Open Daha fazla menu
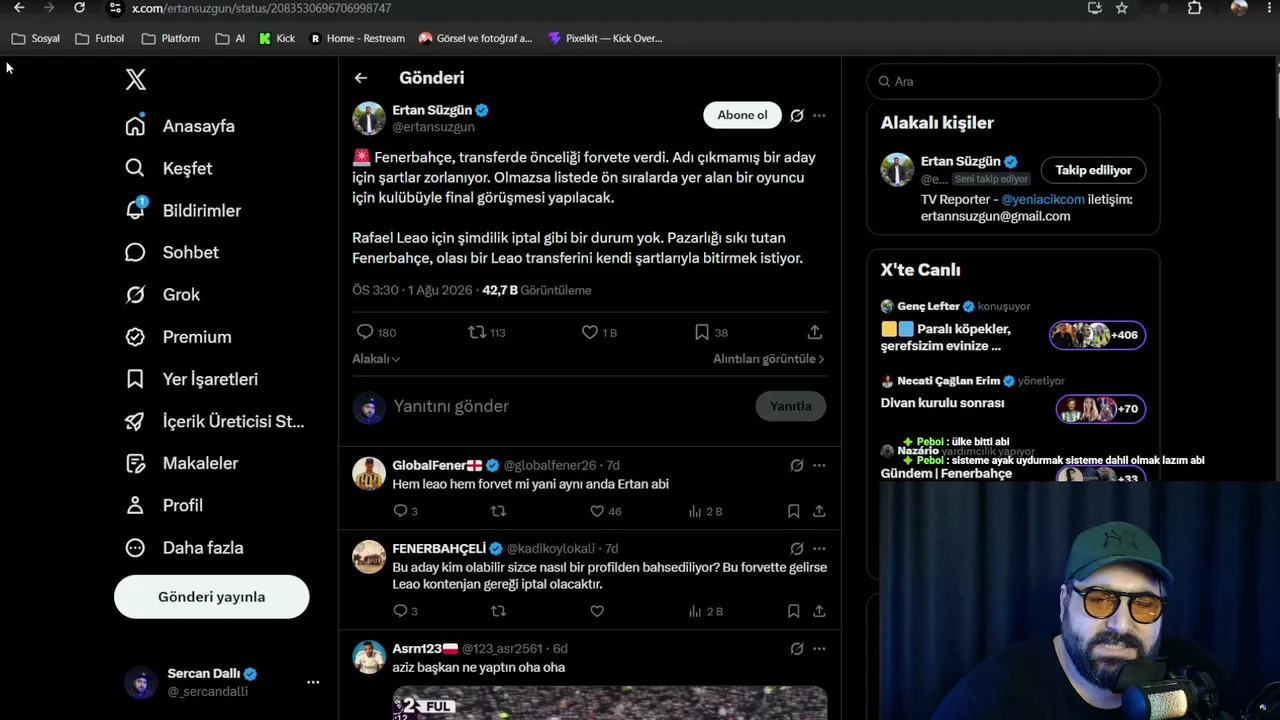The height and width of the screenshot is (720, 1280). point(184,547)
